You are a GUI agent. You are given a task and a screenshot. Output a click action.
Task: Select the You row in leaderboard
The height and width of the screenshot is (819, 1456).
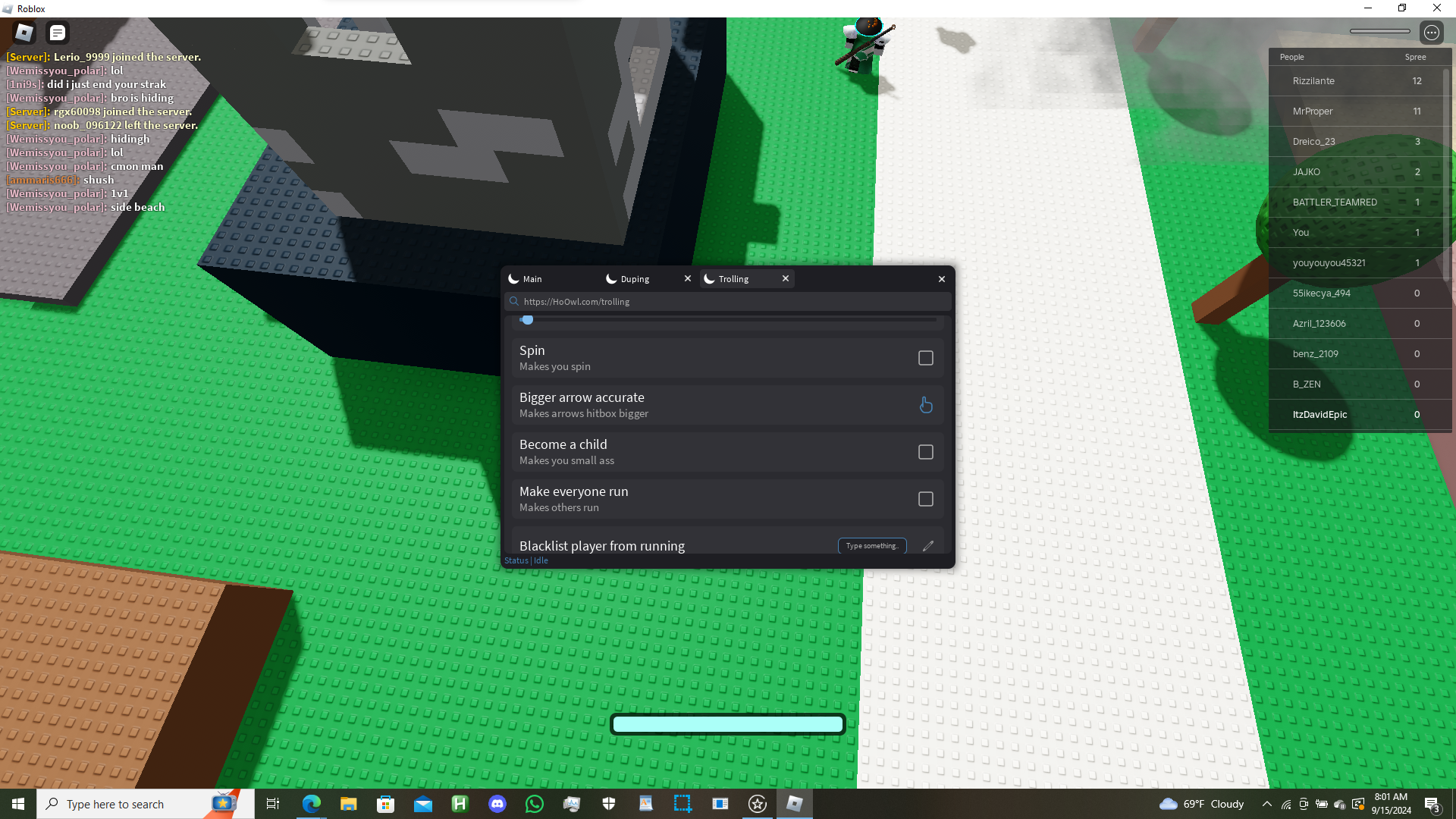1356,233
